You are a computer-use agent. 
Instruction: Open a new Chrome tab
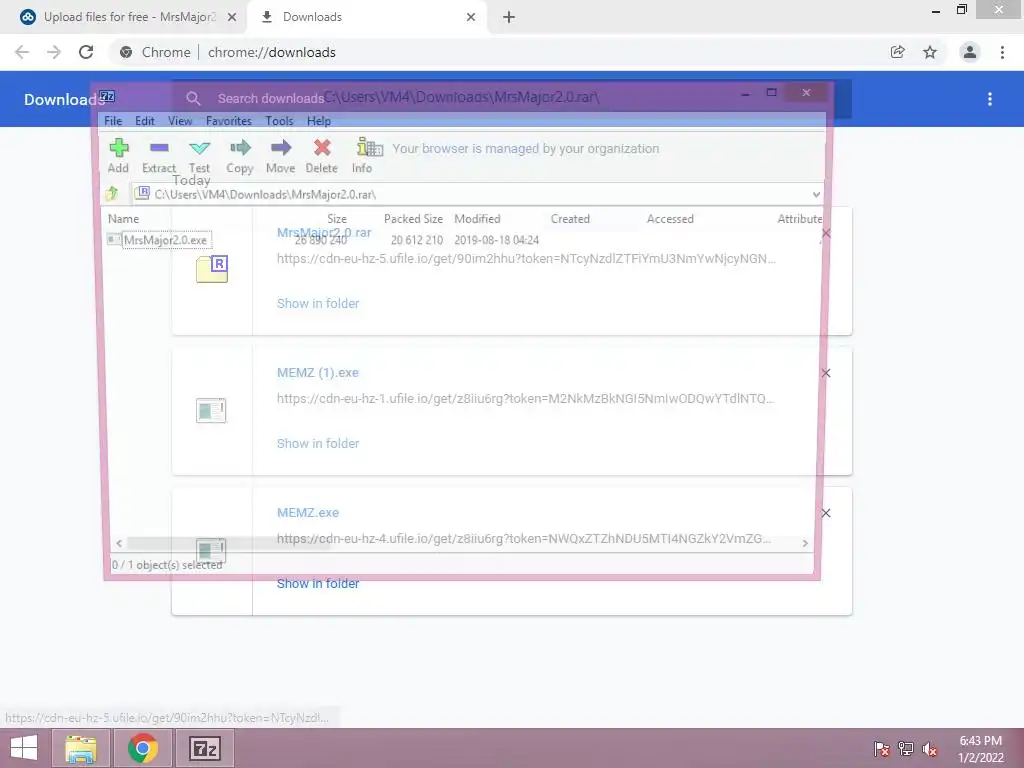509,17
